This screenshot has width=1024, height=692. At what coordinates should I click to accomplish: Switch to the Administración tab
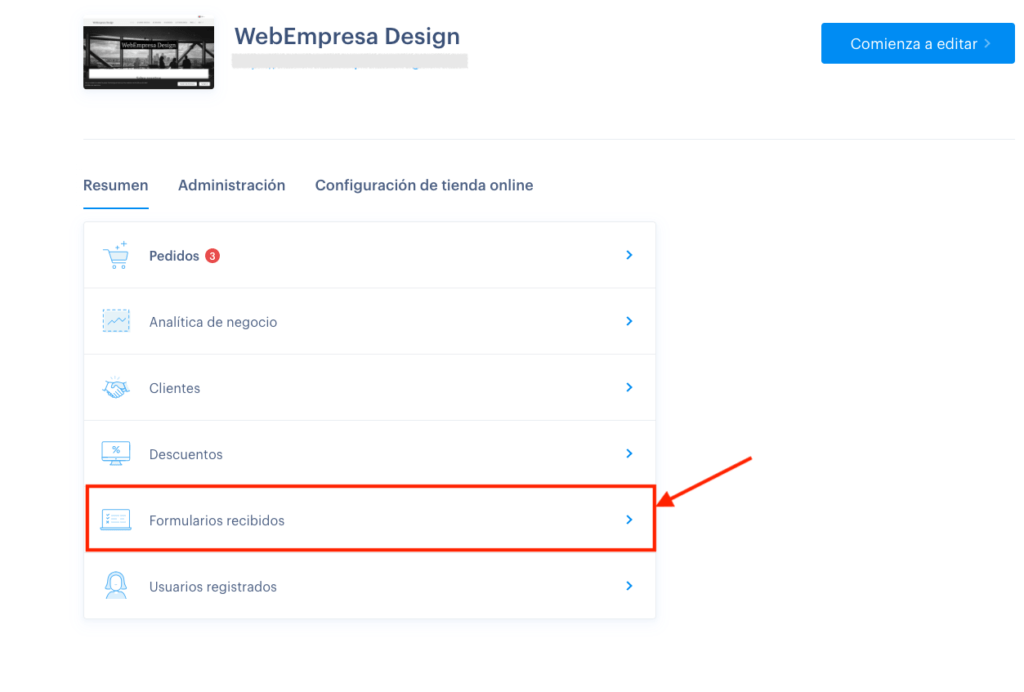(x=232, y=185)
